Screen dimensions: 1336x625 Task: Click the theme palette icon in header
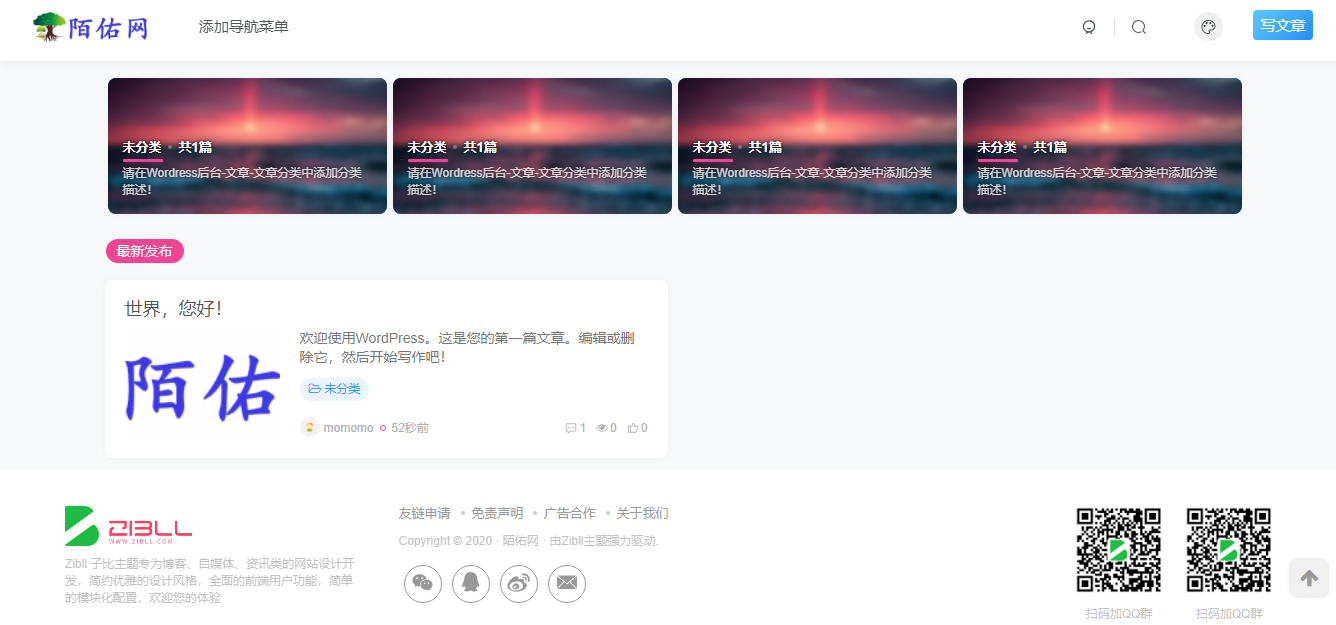tap(1208, 26)
